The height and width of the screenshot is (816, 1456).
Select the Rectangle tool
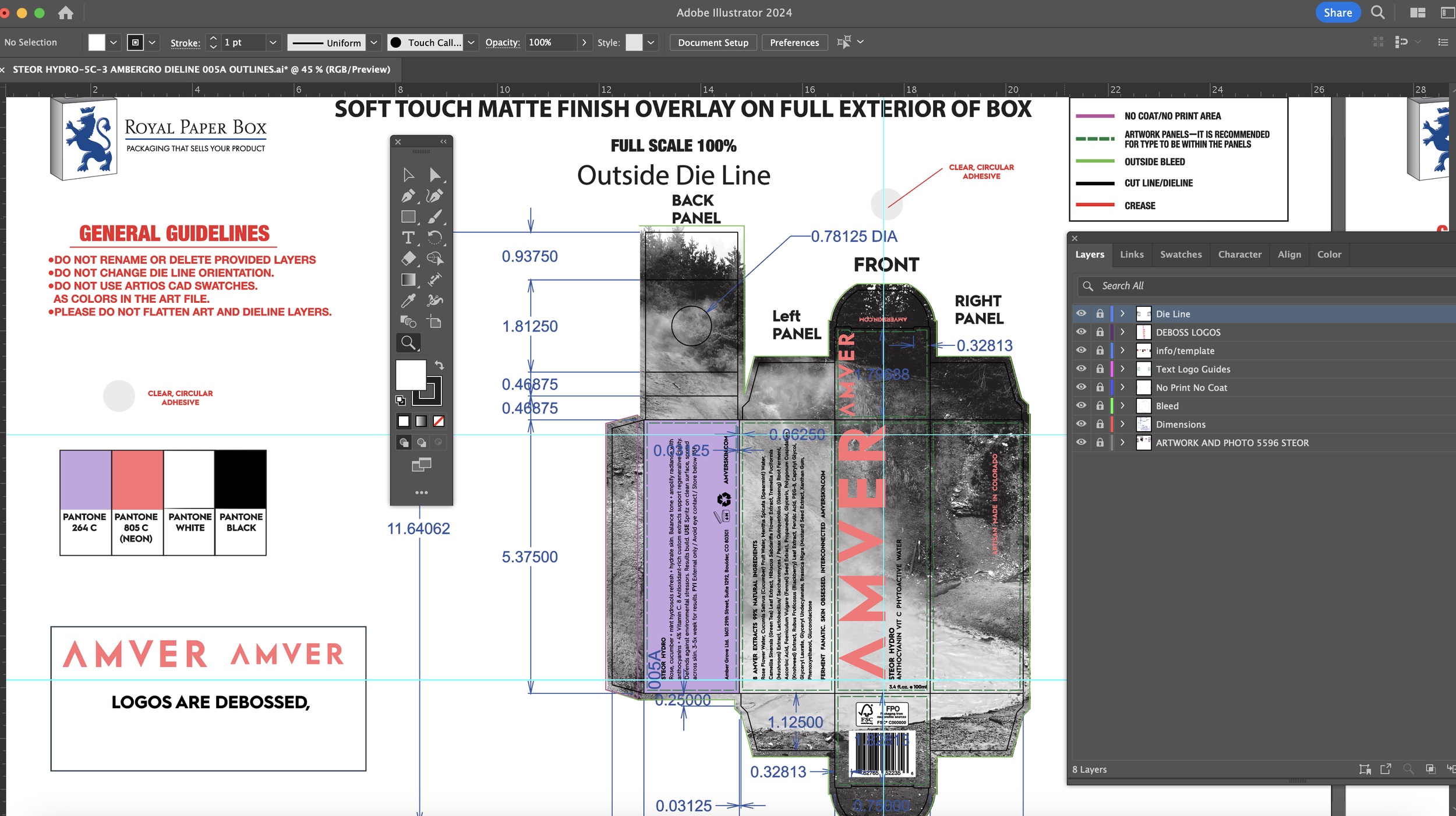click(x=408, y=217)
